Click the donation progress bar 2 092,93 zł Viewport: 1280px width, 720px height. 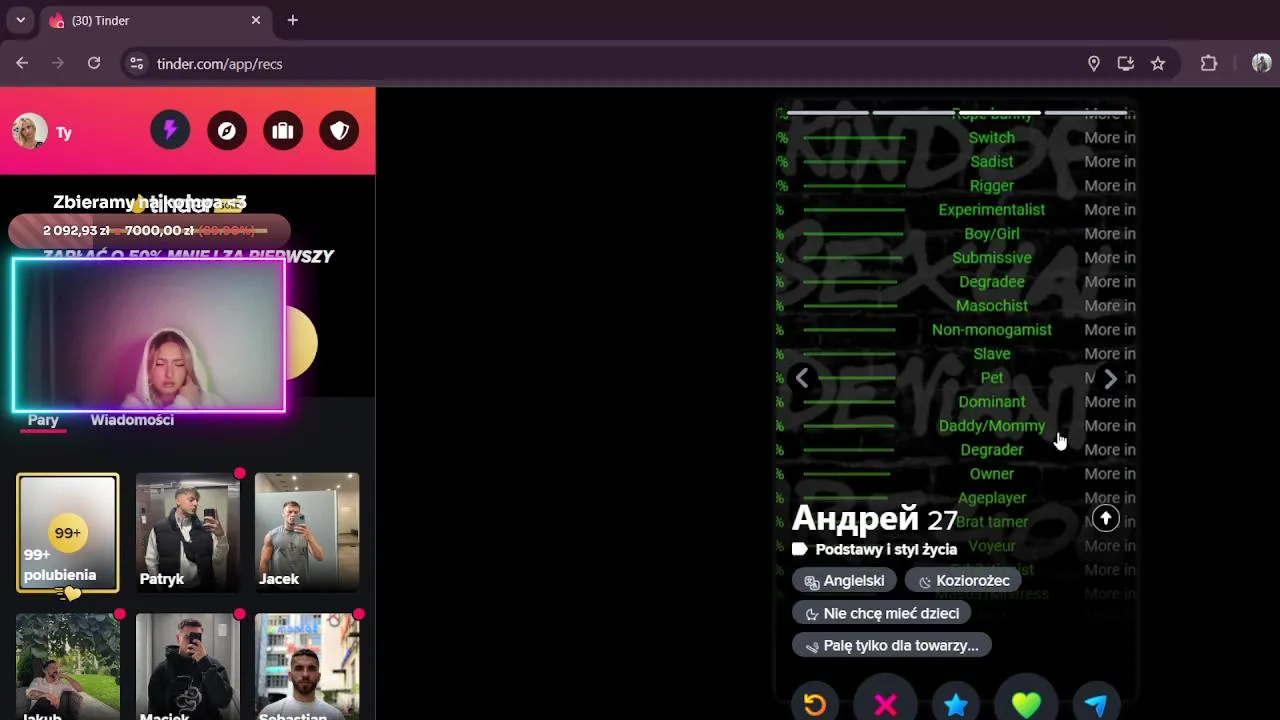(x=149, y=231)
